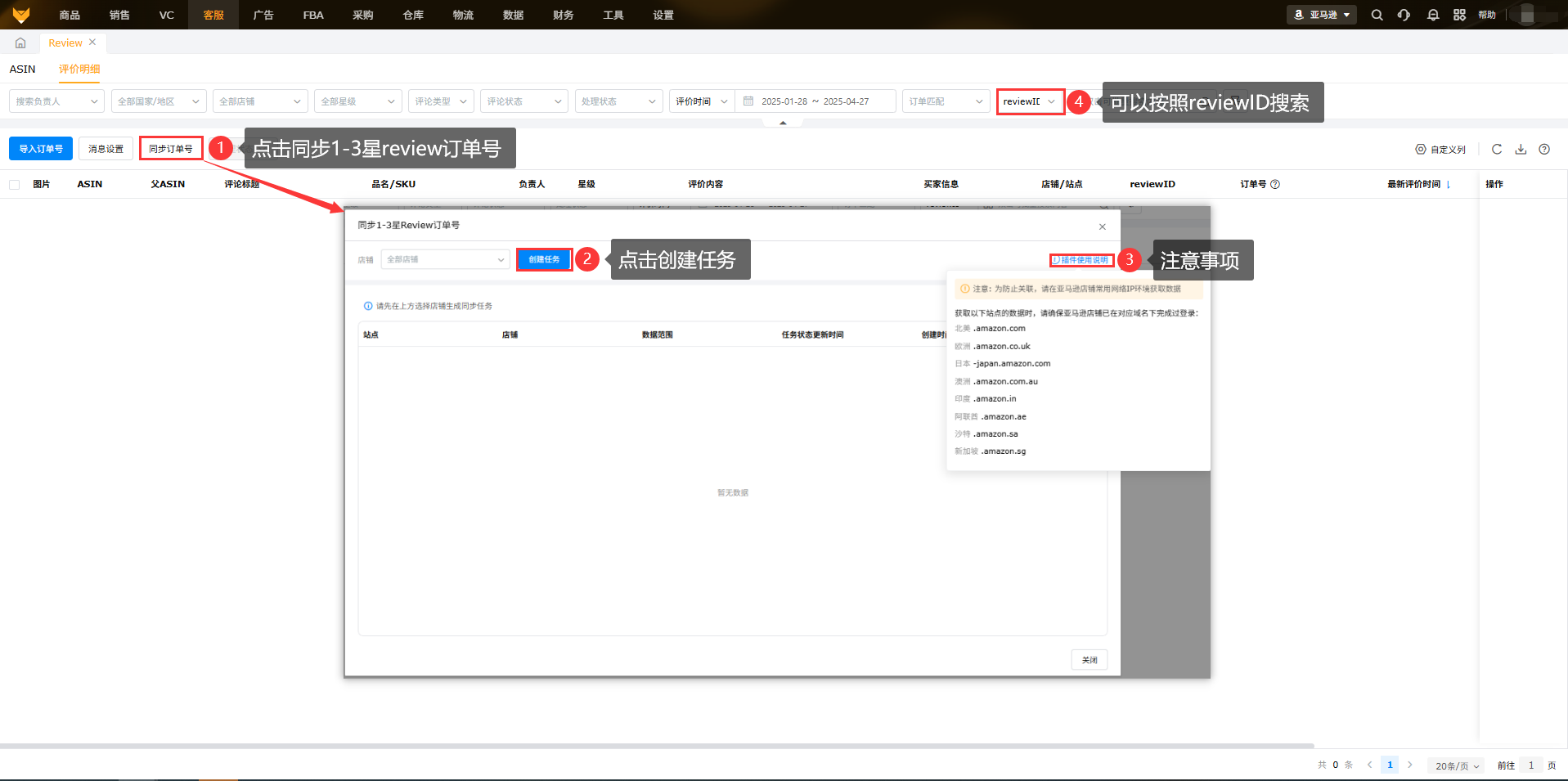Screen dimensions: 1568x781
Task: Close the 同步1-3星Review订单号 dialog with X
Action: (1103, 227)
